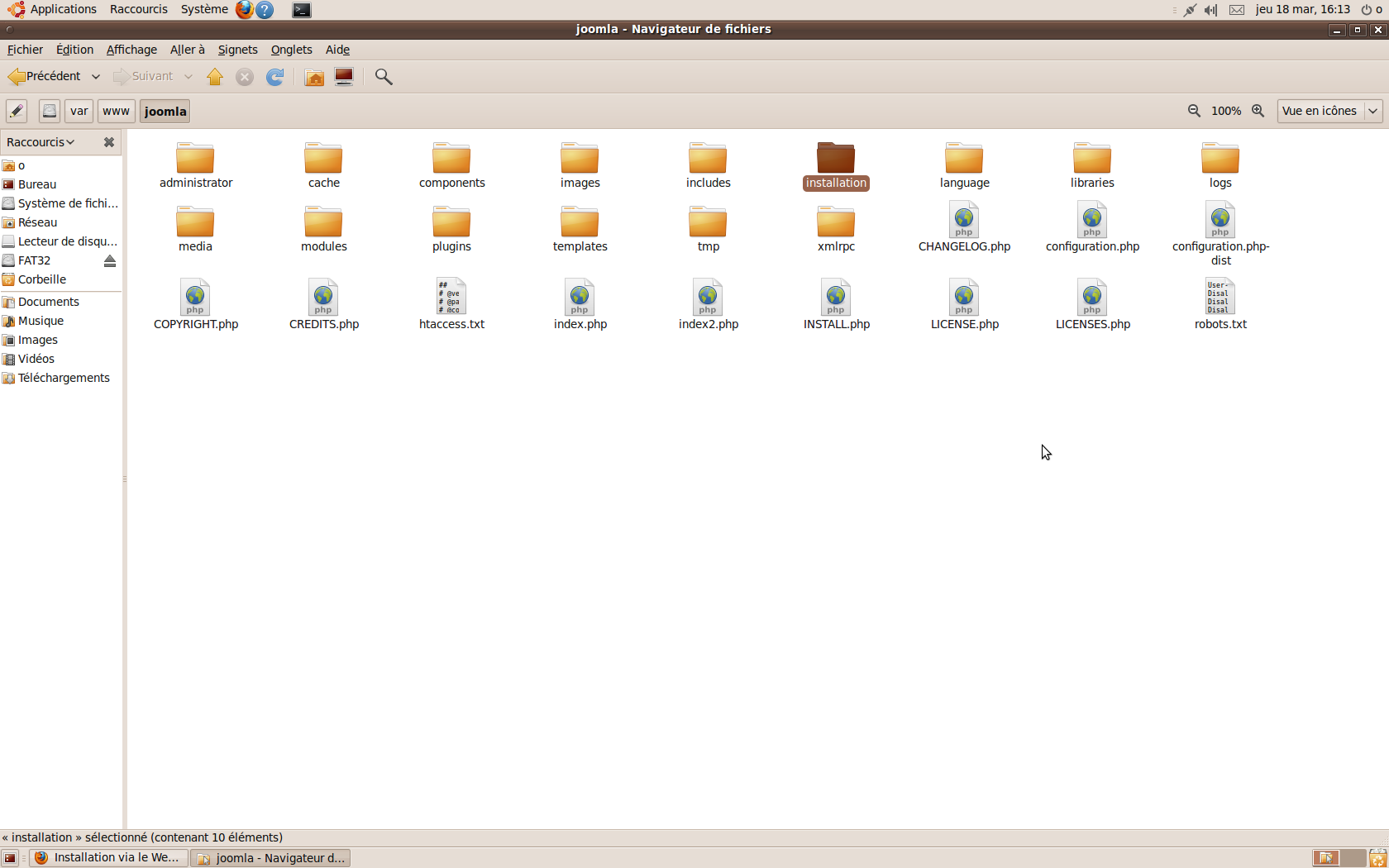Toggle the text location entry pencil button
Image resolution: width=1389 pixels, height=868 pixels.
pyautogui.click(x=17, y=111)
